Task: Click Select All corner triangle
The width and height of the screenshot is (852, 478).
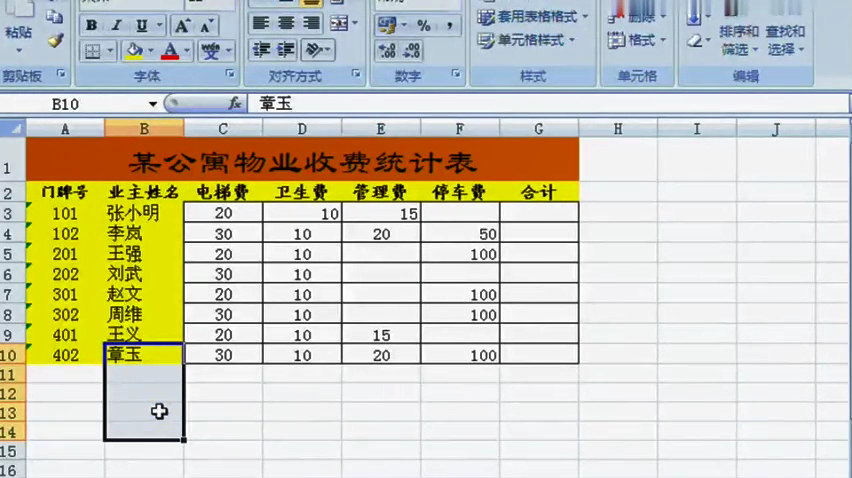Action: point(13,129)
